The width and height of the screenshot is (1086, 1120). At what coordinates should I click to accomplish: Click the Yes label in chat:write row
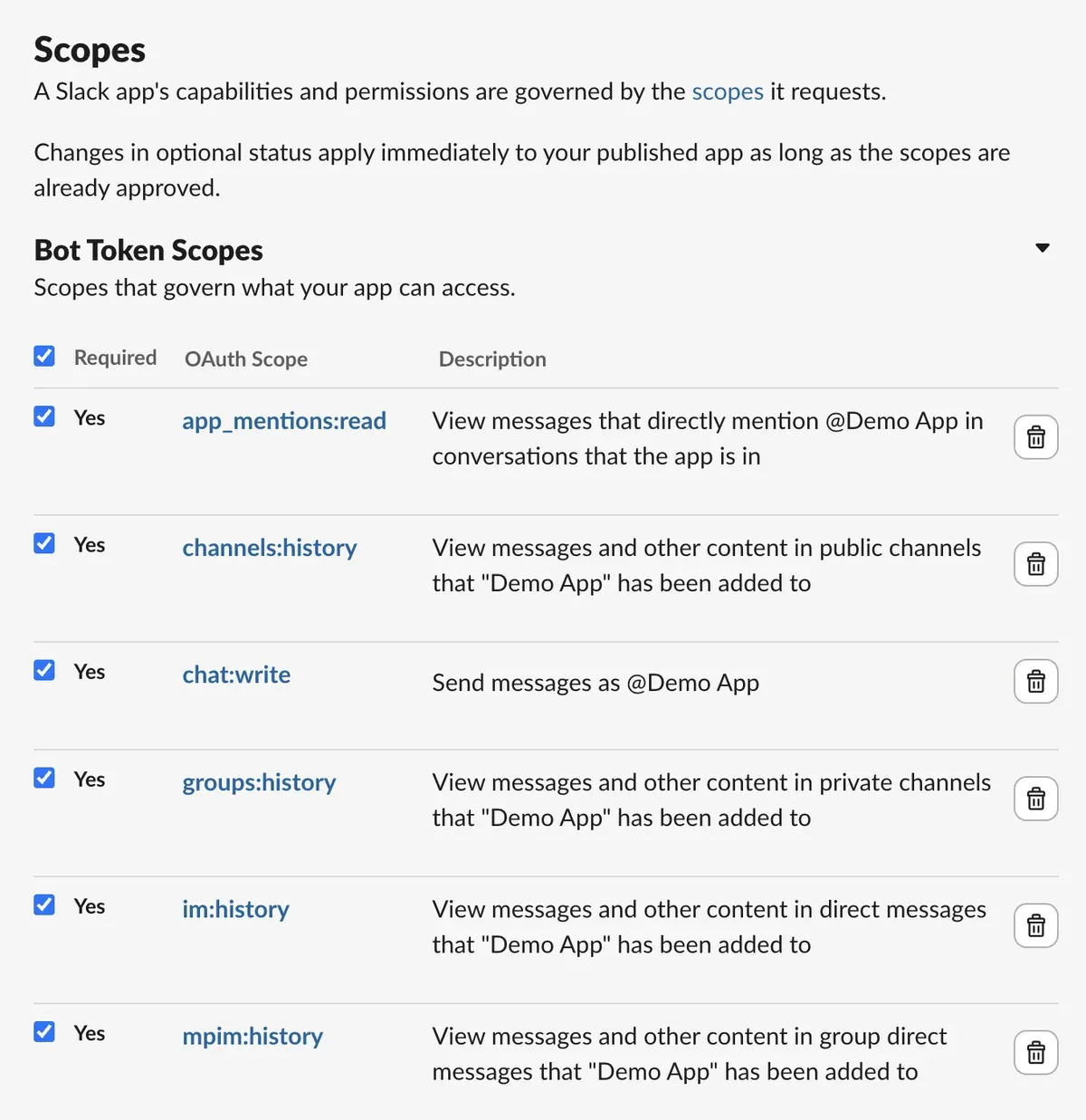click(90, 671)
